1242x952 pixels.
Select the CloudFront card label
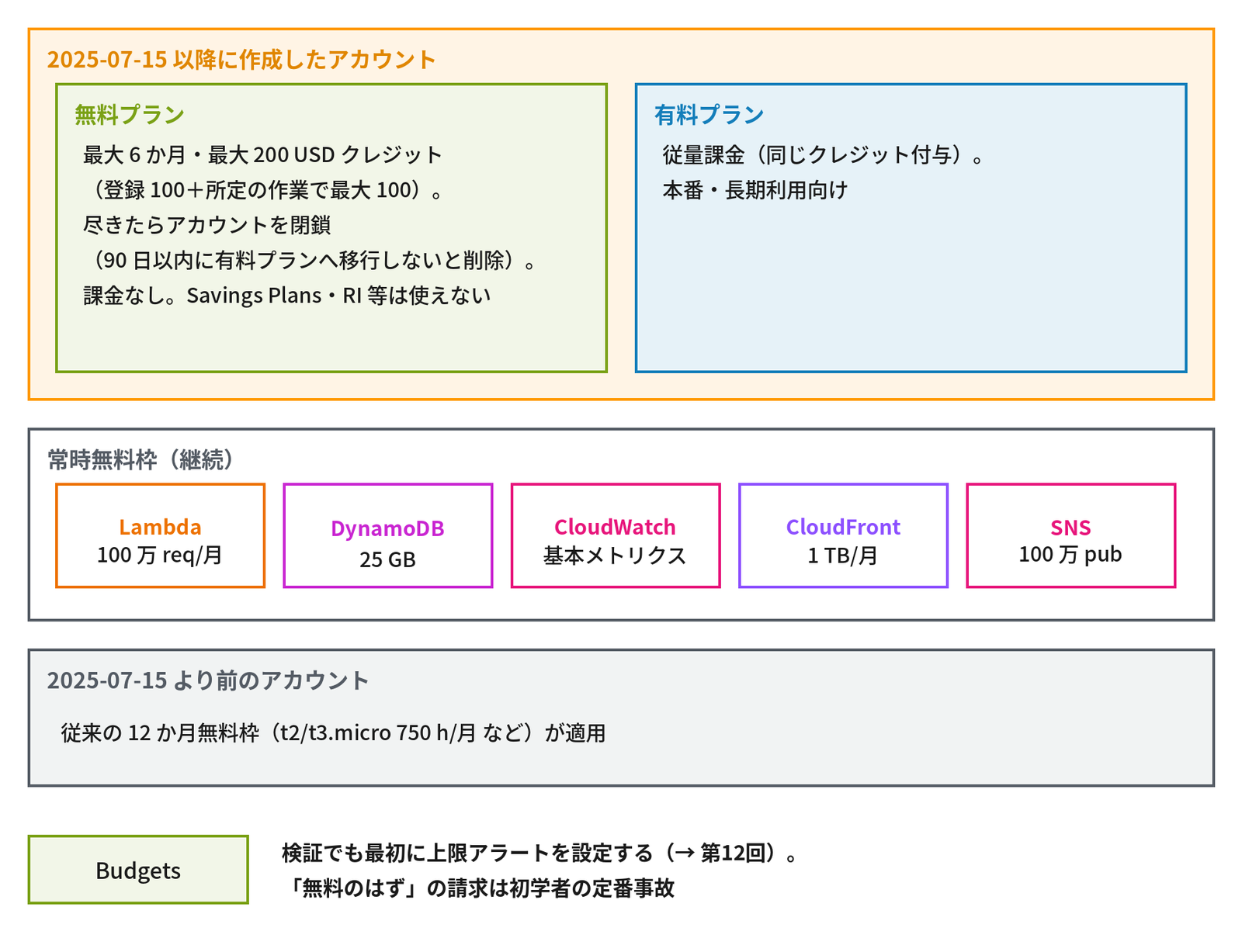pos(843,528)
